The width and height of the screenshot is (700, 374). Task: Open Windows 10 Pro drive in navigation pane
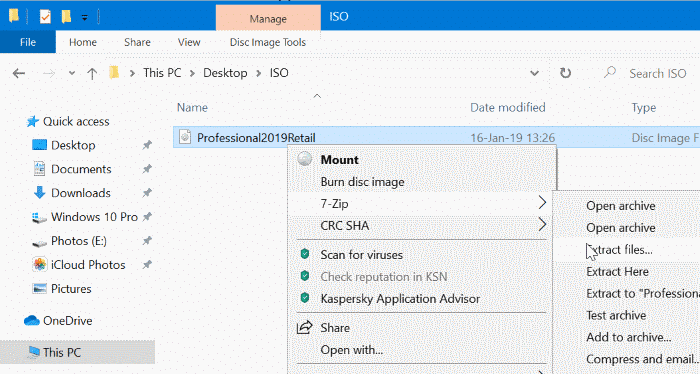[x=94, y=217]
